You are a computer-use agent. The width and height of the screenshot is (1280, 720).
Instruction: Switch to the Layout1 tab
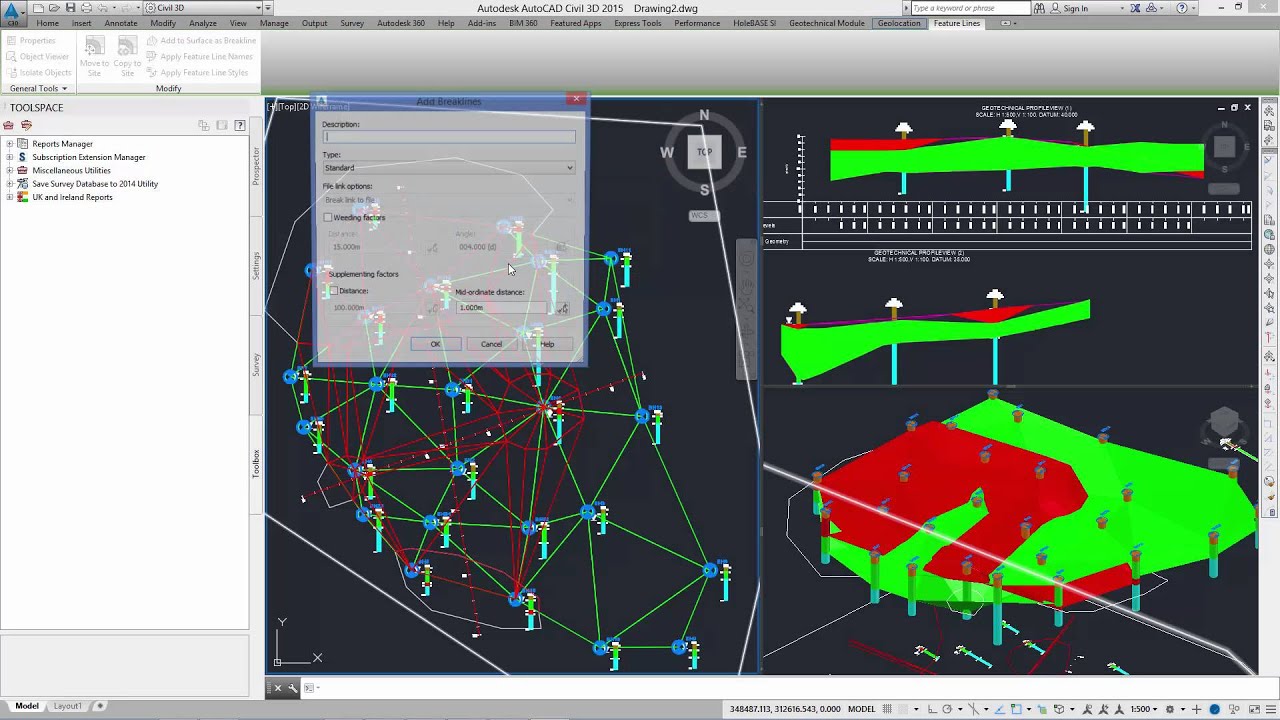pos(67,706)
